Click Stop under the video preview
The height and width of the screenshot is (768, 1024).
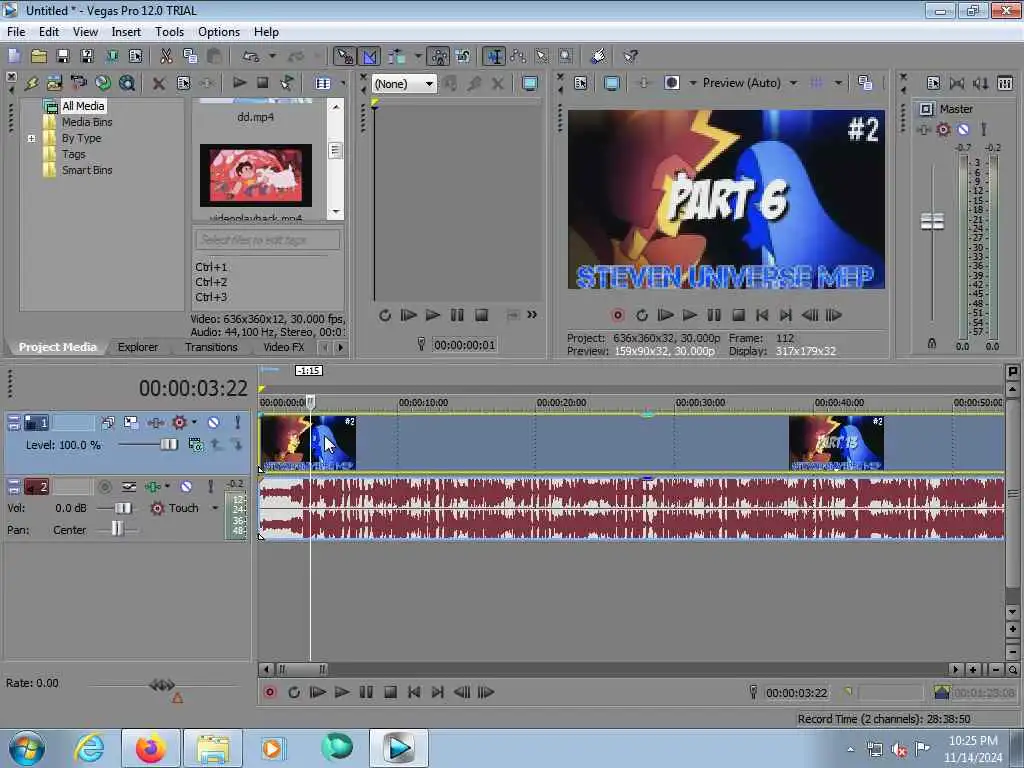738,315
